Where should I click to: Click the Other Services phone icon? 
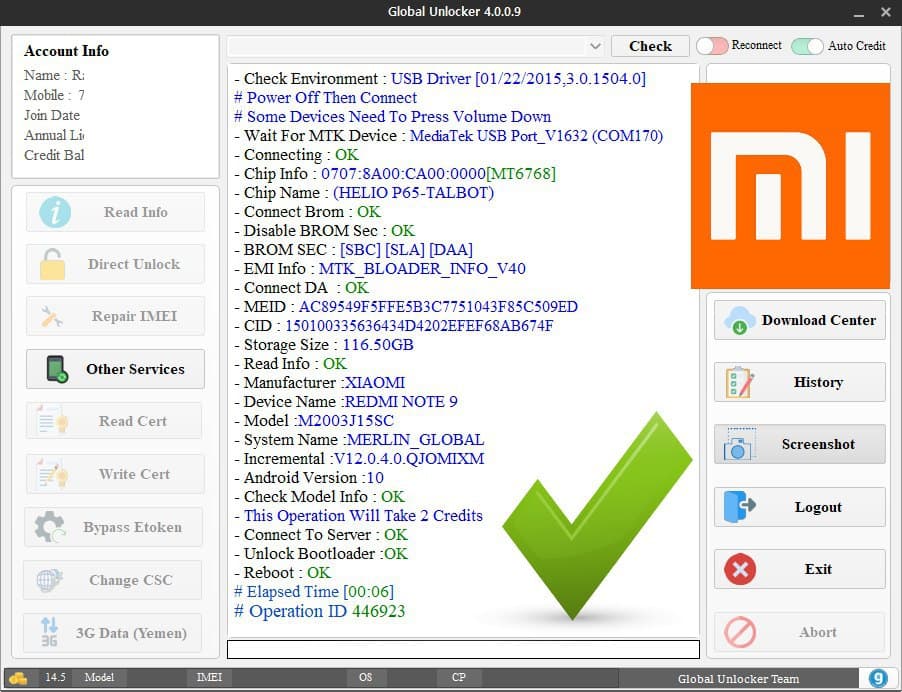click(x=57, y=369)
